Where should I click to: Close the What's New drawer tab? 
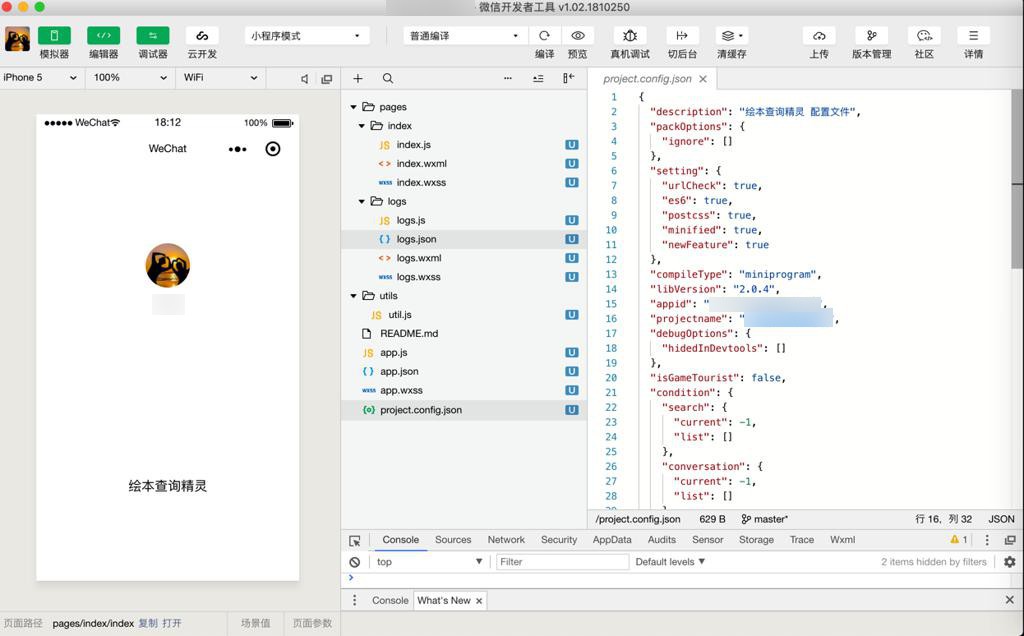tap(479, 601)
